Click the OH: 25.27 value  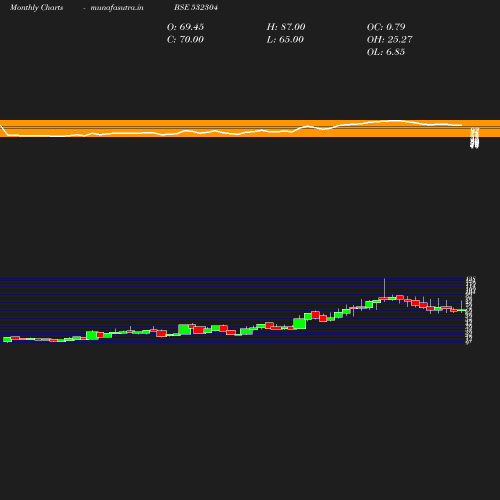(389, 39)
